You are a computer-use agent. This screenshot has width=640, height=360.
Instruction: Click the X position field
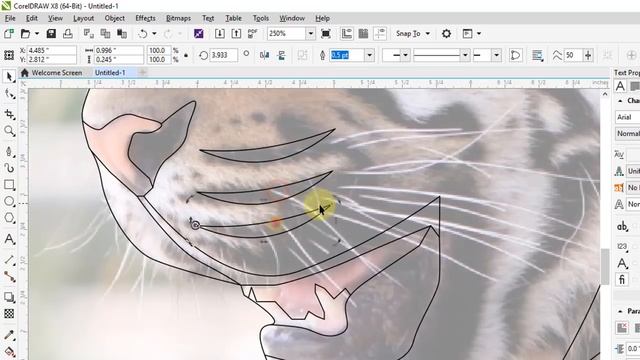[x=51, y=51]
